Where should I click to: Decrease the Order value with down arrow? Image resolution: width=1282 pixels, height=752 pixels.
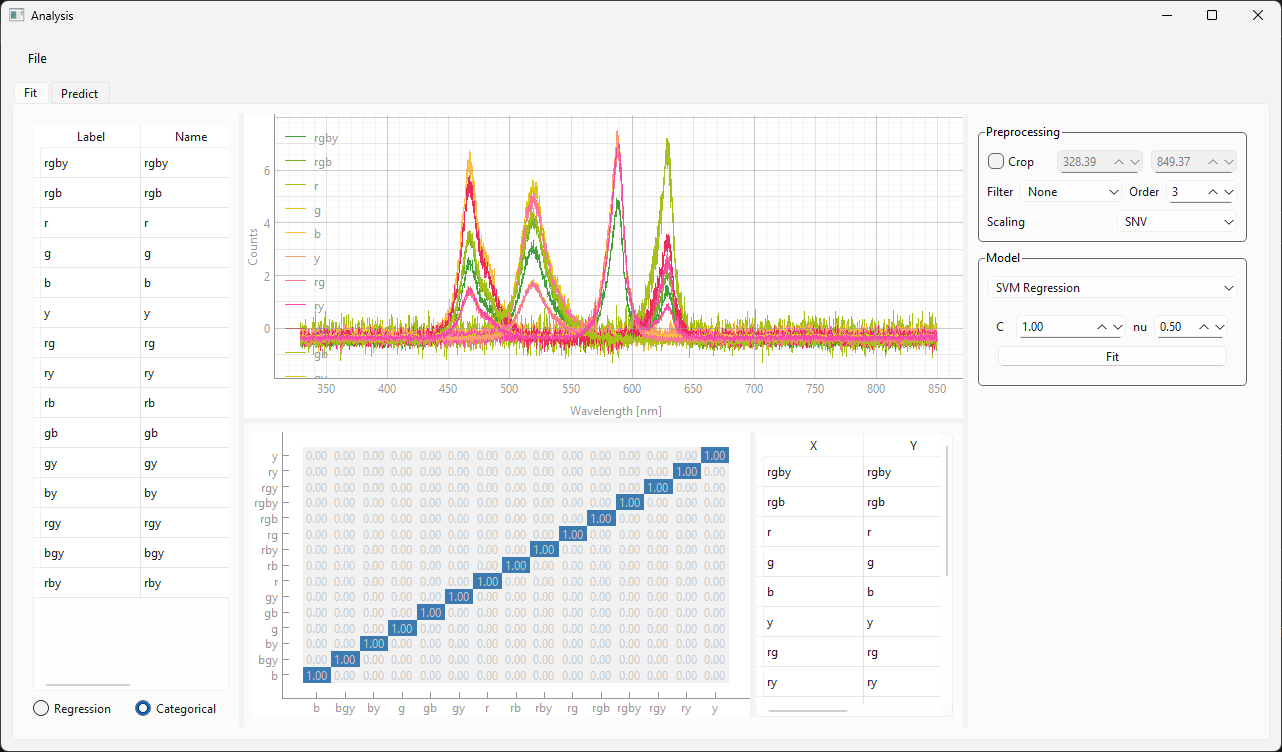click(1229, 192)
